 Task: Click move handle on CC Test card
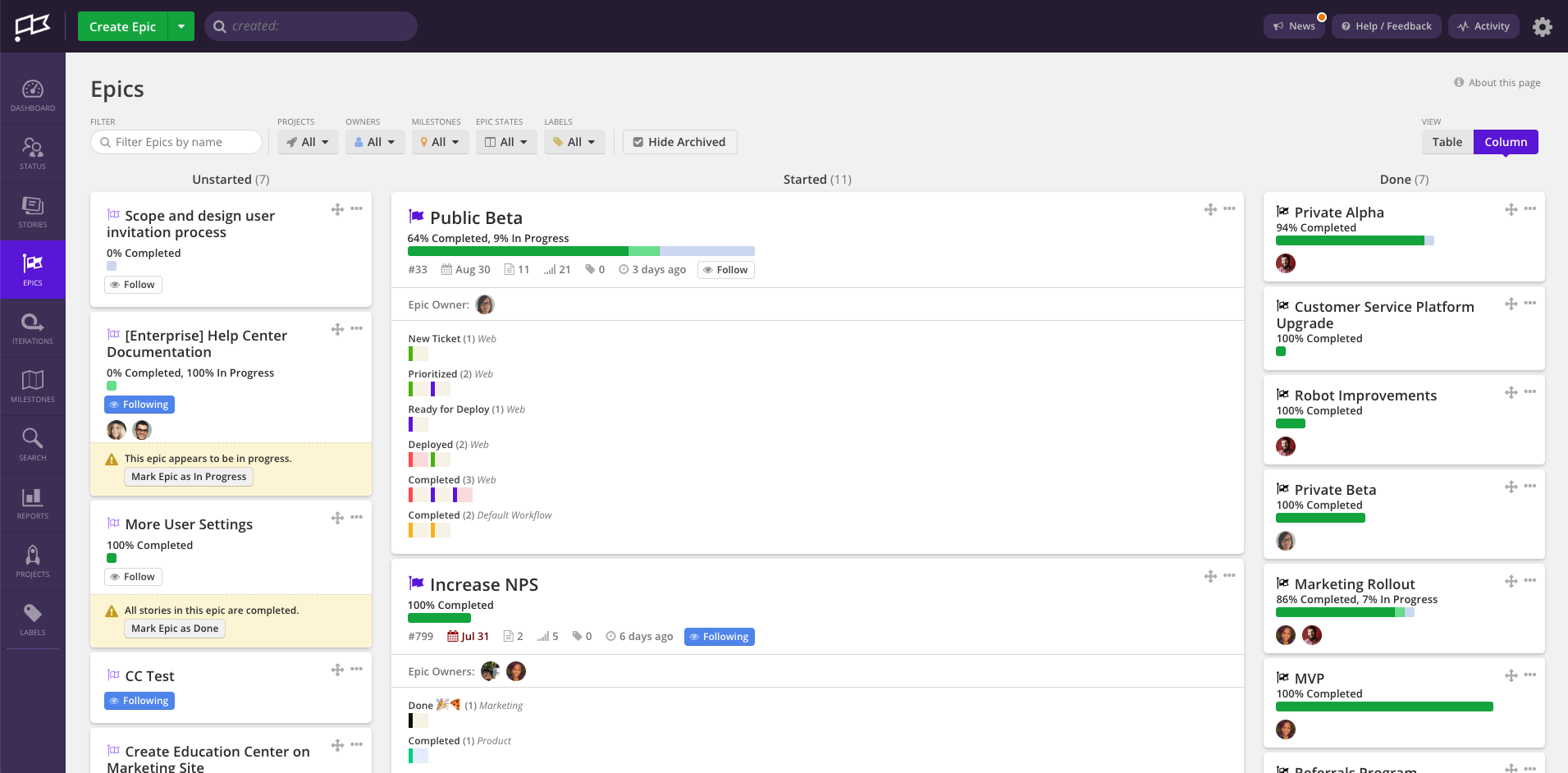[337, 670]
